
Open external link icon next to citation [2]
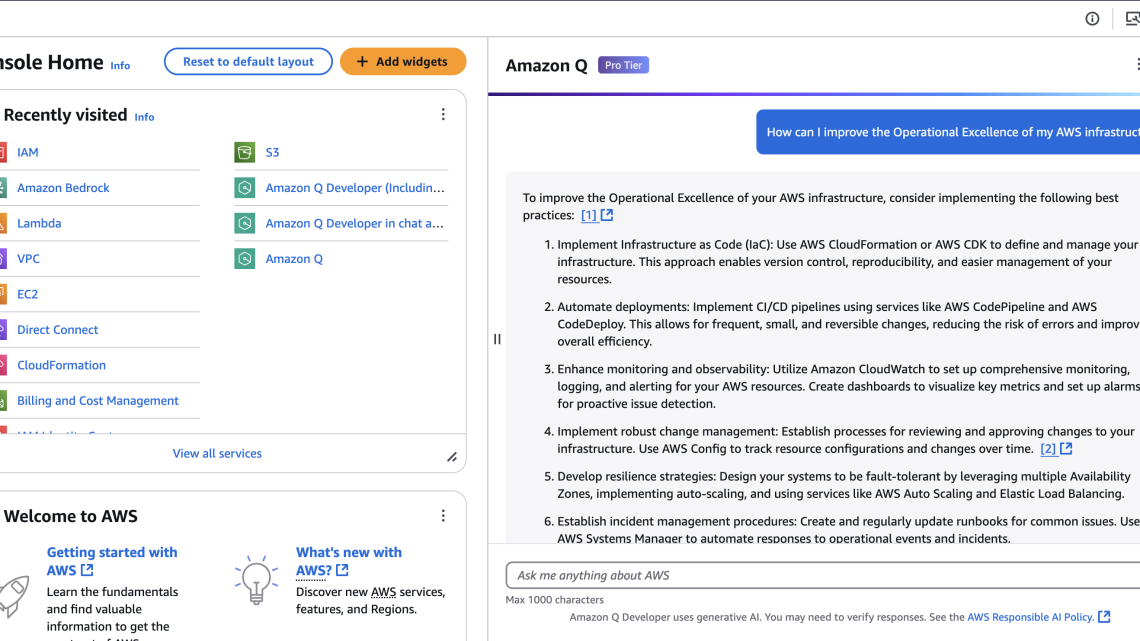[1066, 448]
